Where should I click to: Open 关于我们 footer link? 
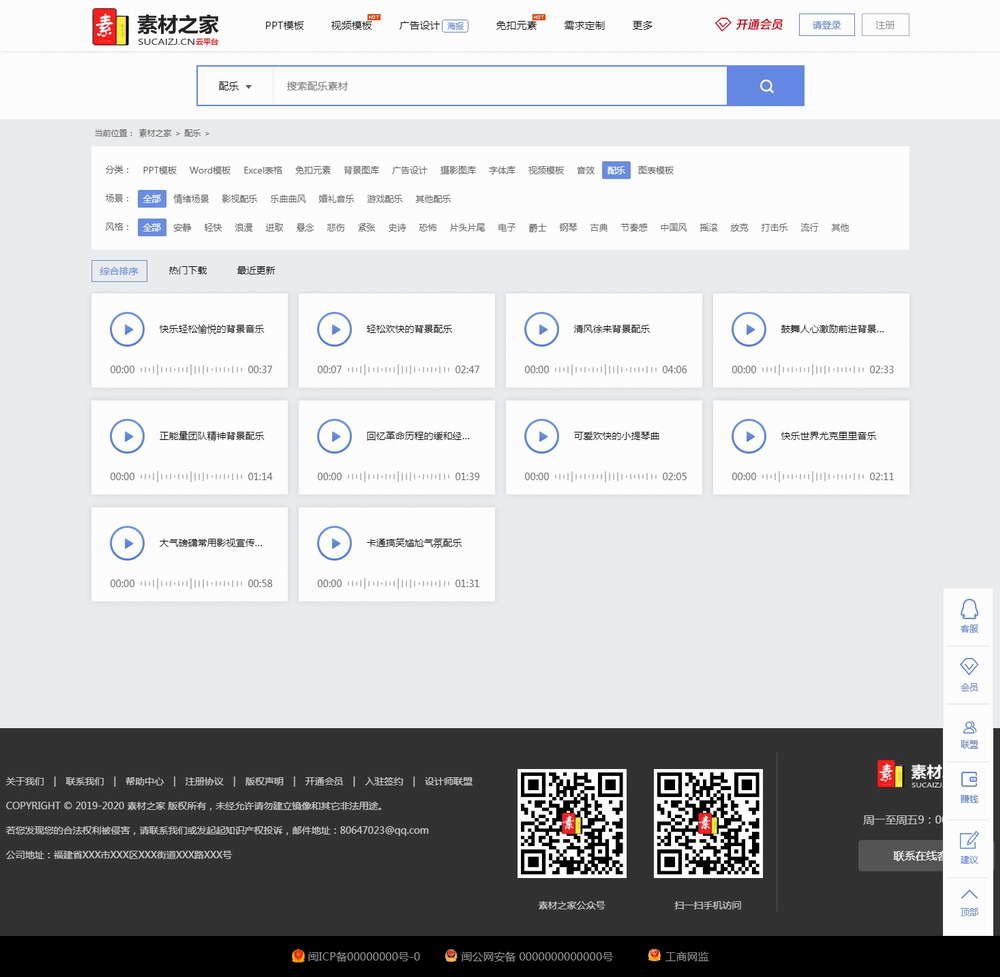coord(25,781)
